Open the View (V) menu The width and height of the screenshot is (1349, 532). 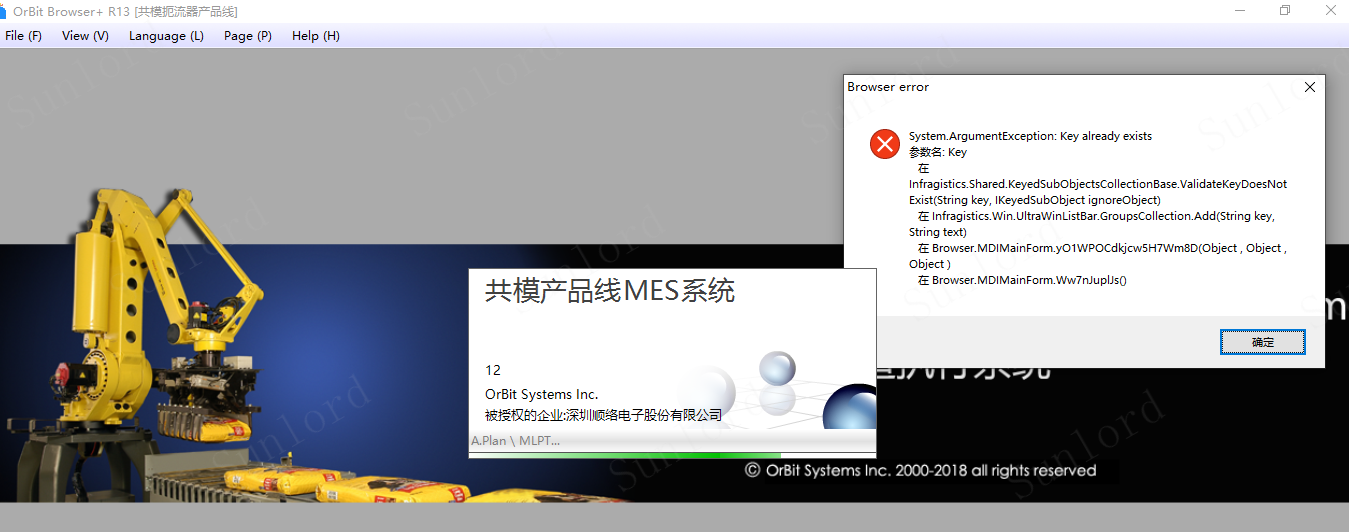(85, 36)
